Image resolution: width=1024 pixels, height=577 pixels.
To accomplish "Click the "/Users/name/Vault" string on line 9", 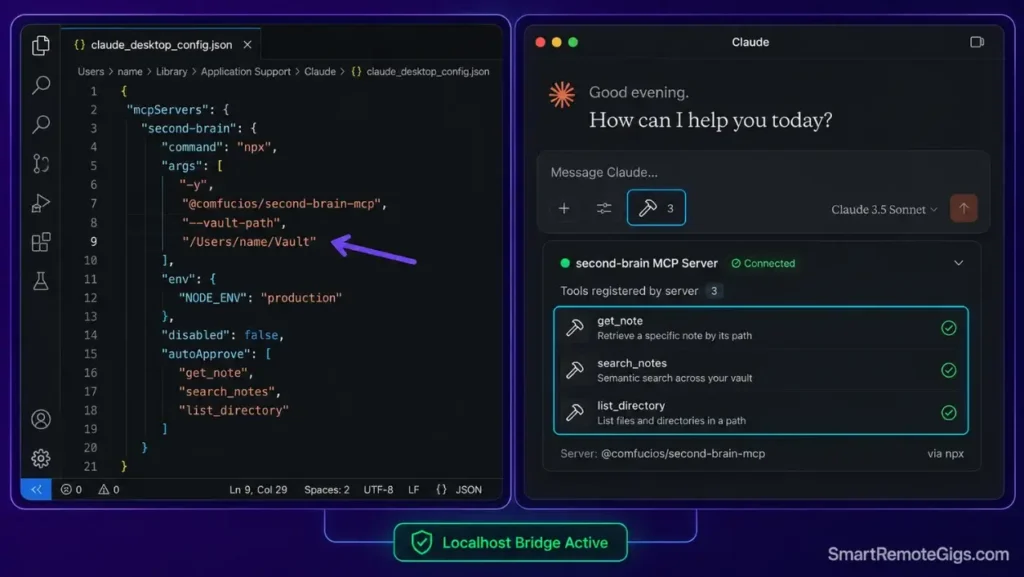I will (x=249, y=242).
